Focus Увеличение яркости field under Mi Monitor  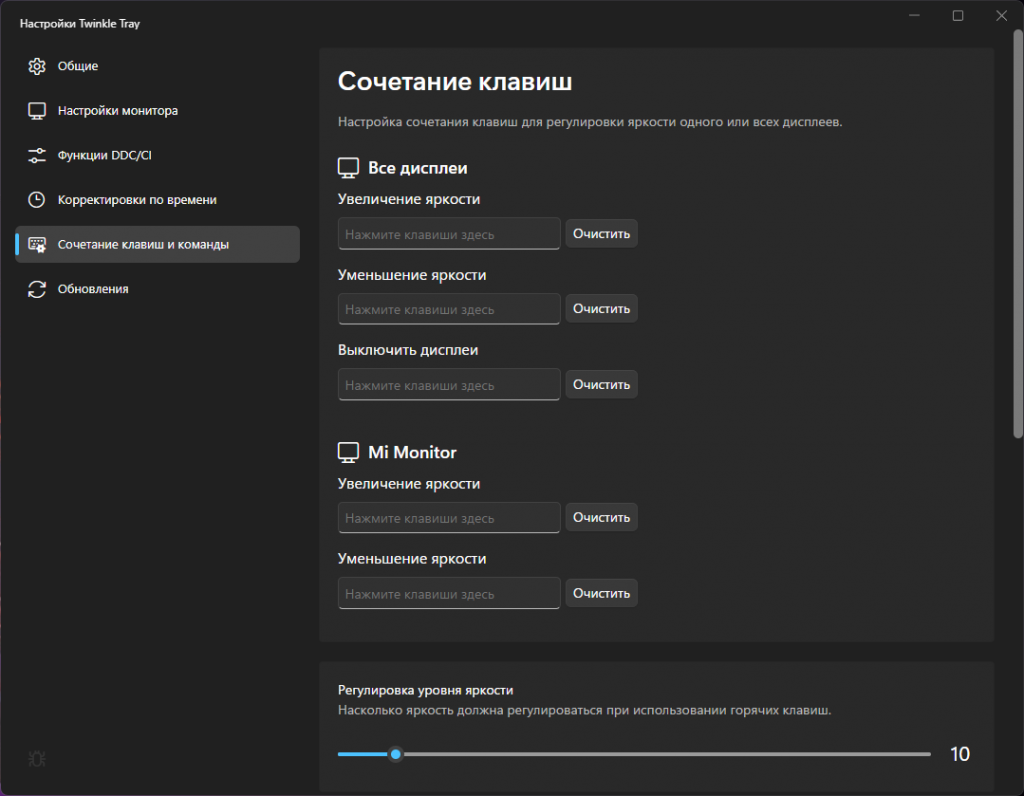click(x=449, y=518)
